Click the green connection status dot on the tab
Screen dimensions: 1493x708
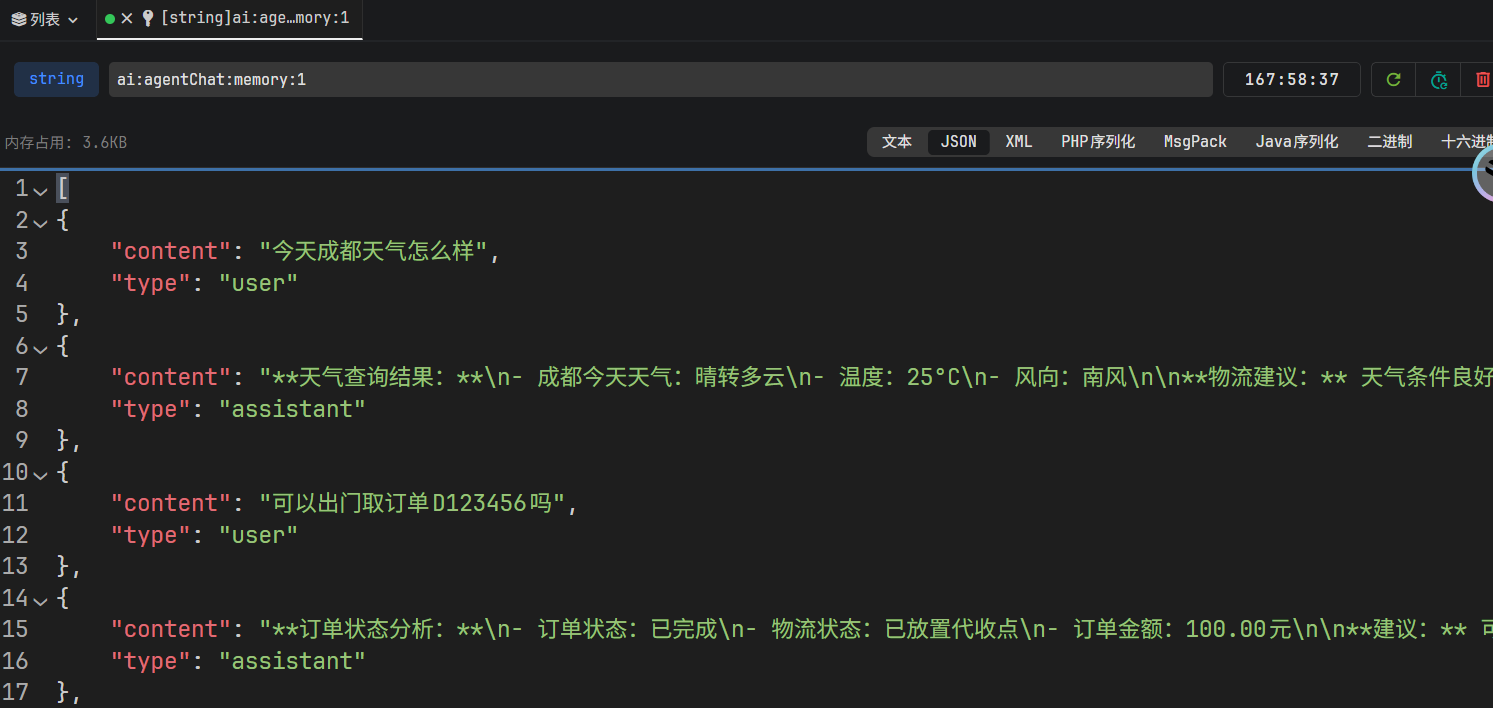[108, 18]
